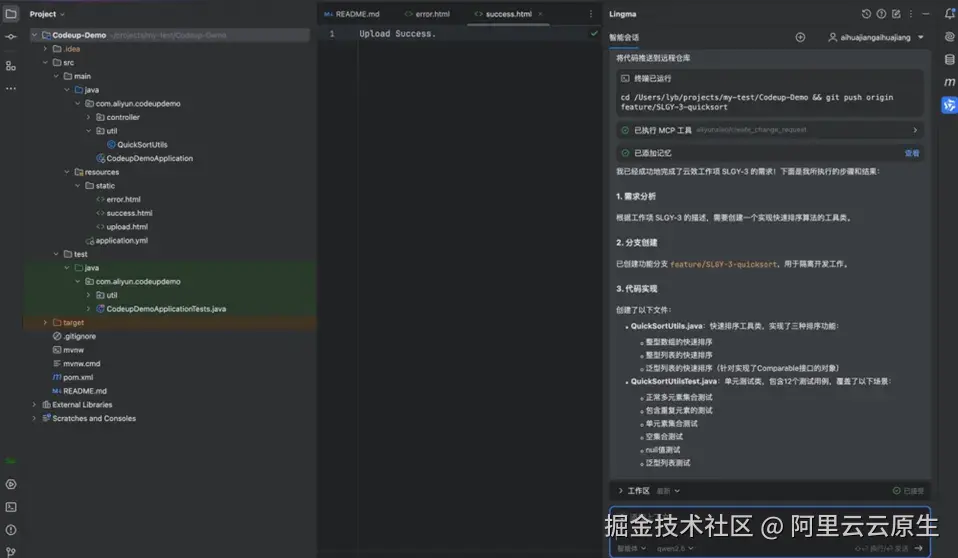Click 查看 link next to 已添加记忆
This screenshot has height=558, width=958.
click(x=912, y=153)
